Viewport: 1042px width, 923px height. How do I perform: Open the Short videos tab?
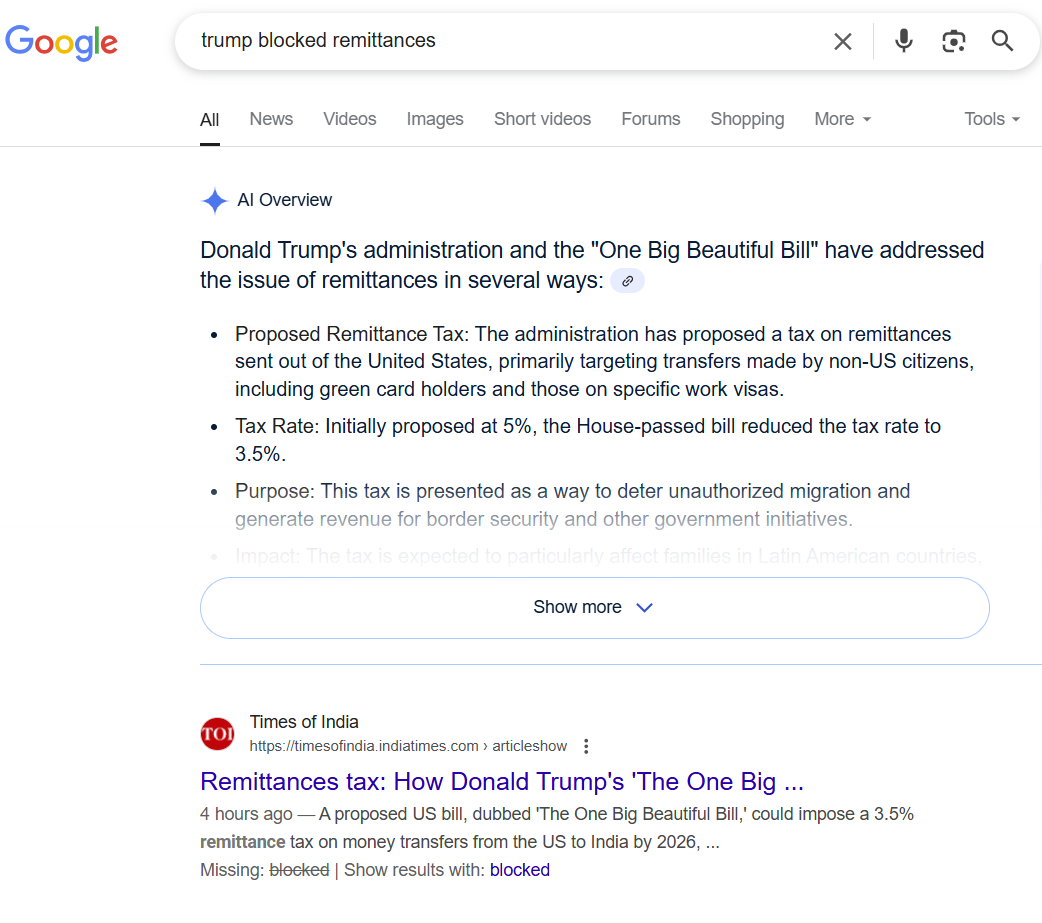(x=542, y=119)
